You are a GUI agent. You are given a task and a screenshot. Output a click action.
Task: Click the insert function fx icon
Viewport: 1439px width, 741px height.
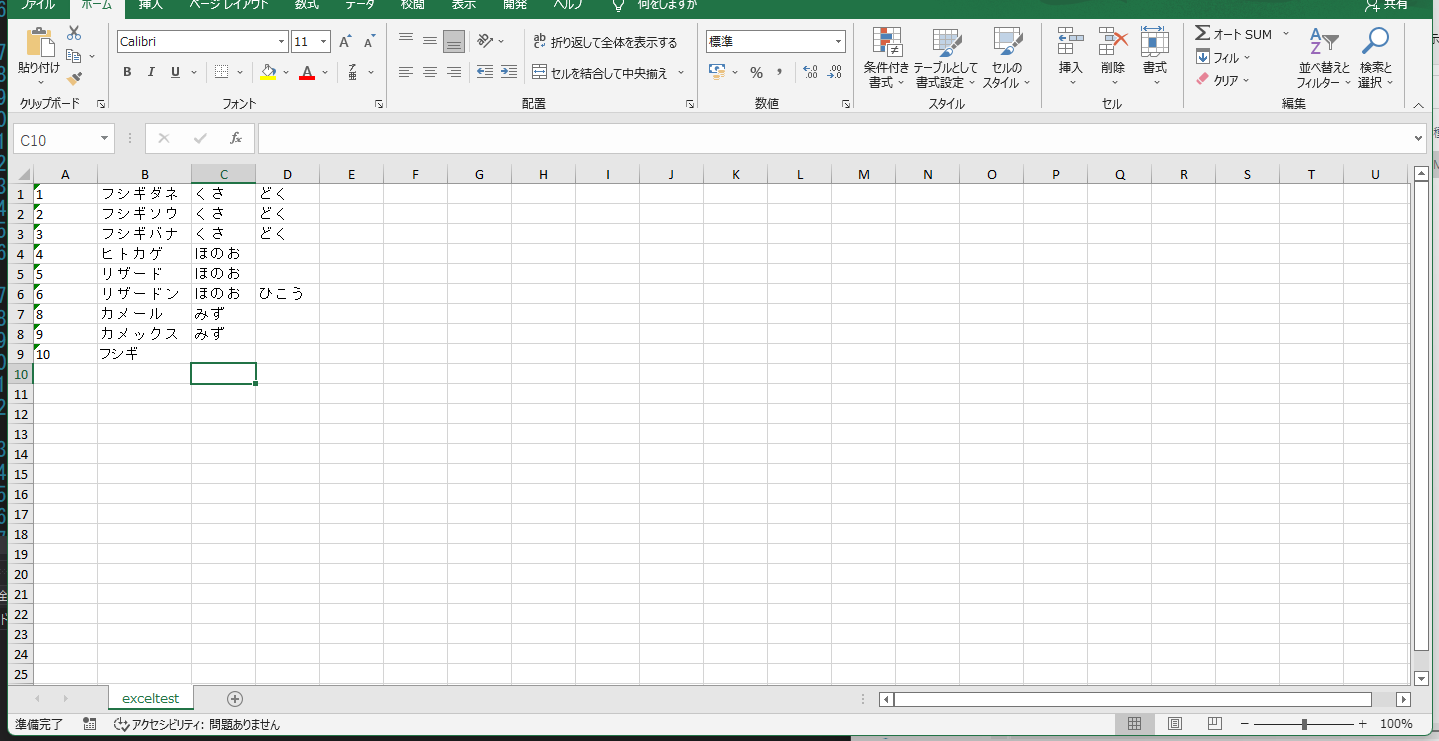pos(236,139)
